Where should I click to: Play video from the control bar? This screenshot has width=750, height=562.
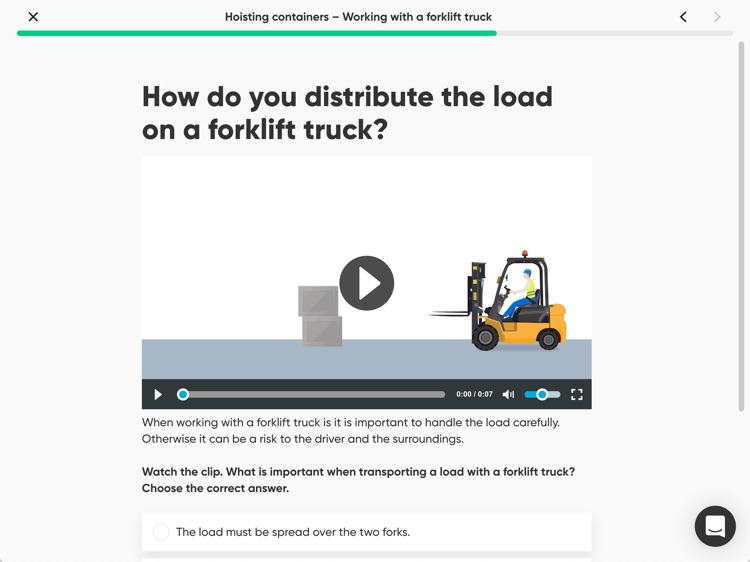click(158, 395)
